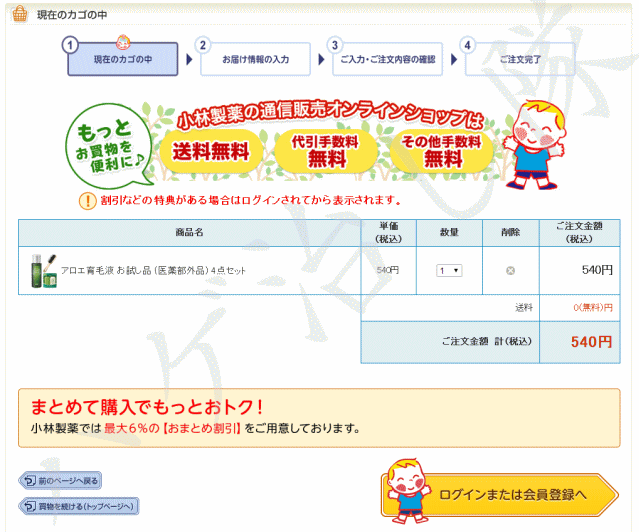Viewport: 639px width, 532px height.
Task: Click the unit price 540円 cell
Action: tap(388, 270)
